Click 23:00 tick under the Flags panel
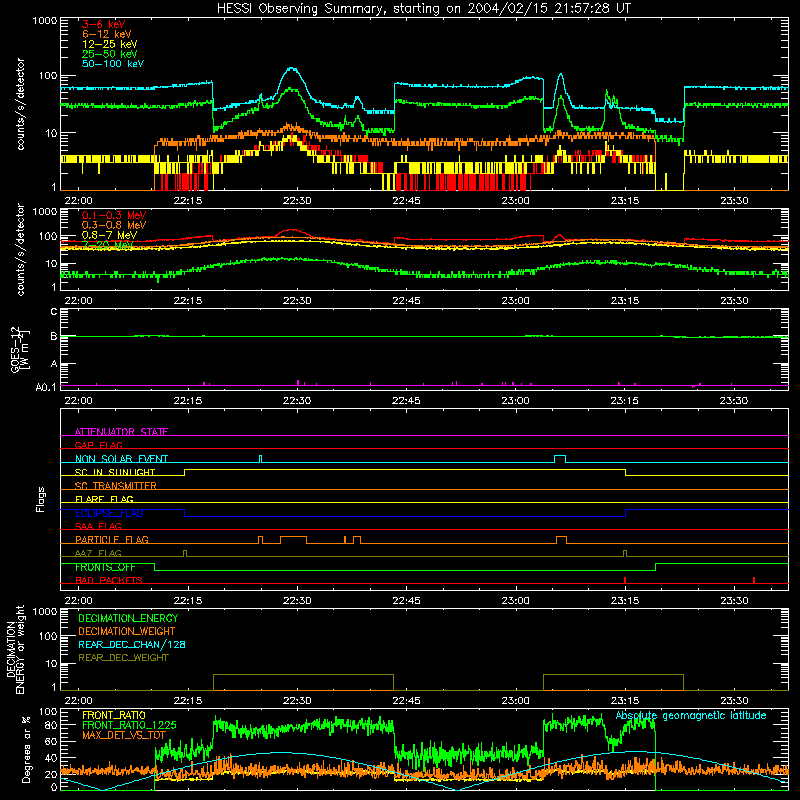800x800 pixels. click(x=515, y=601)
